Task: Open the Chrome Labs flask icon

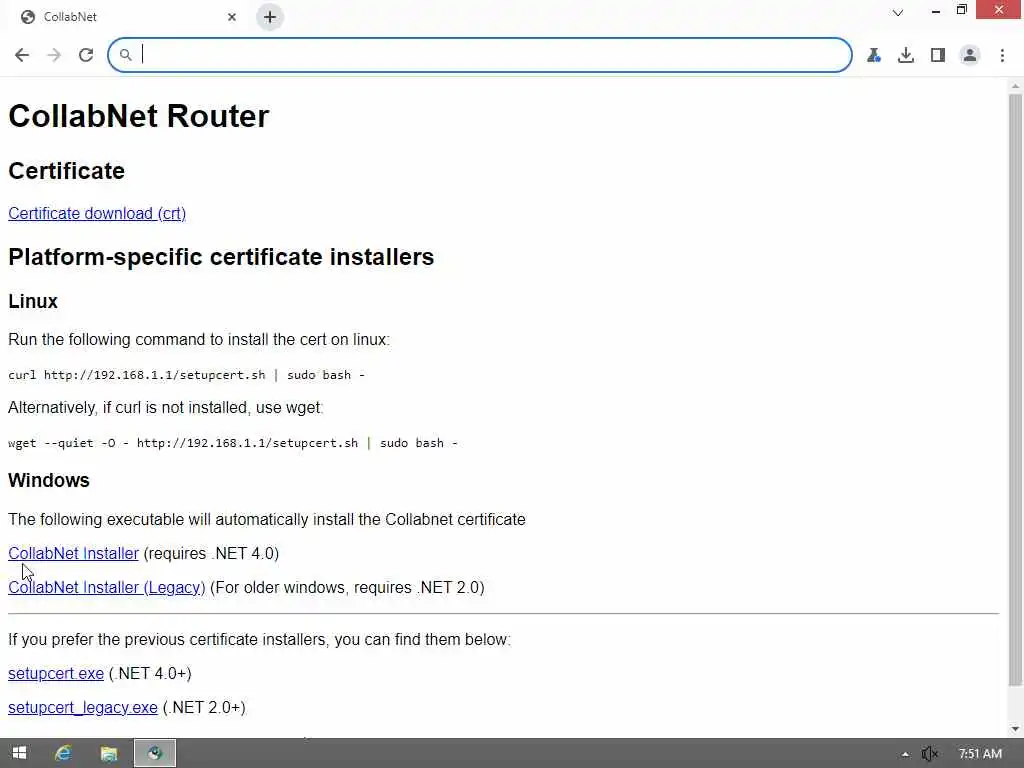Action: (874, 55)
